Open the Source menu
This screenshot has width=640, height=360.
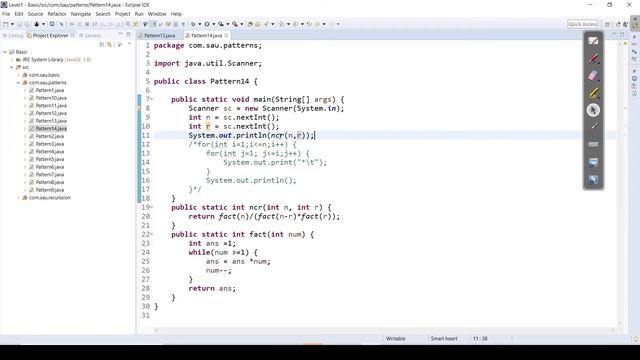tap(35, 14)
